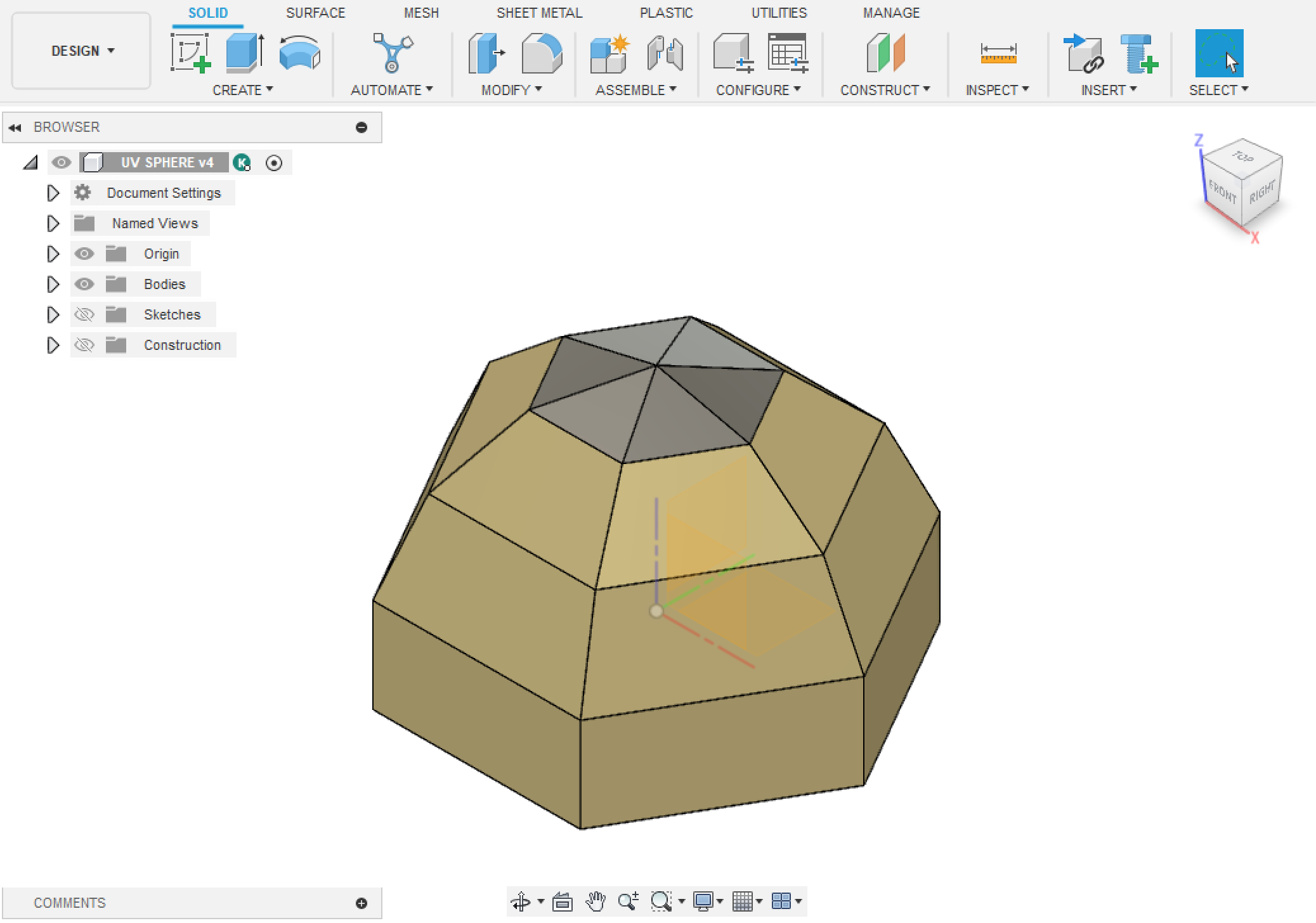Collapse the Browser panel with double arrows
The width and height of the screenshot is (1316, 923).
point(15,127)
